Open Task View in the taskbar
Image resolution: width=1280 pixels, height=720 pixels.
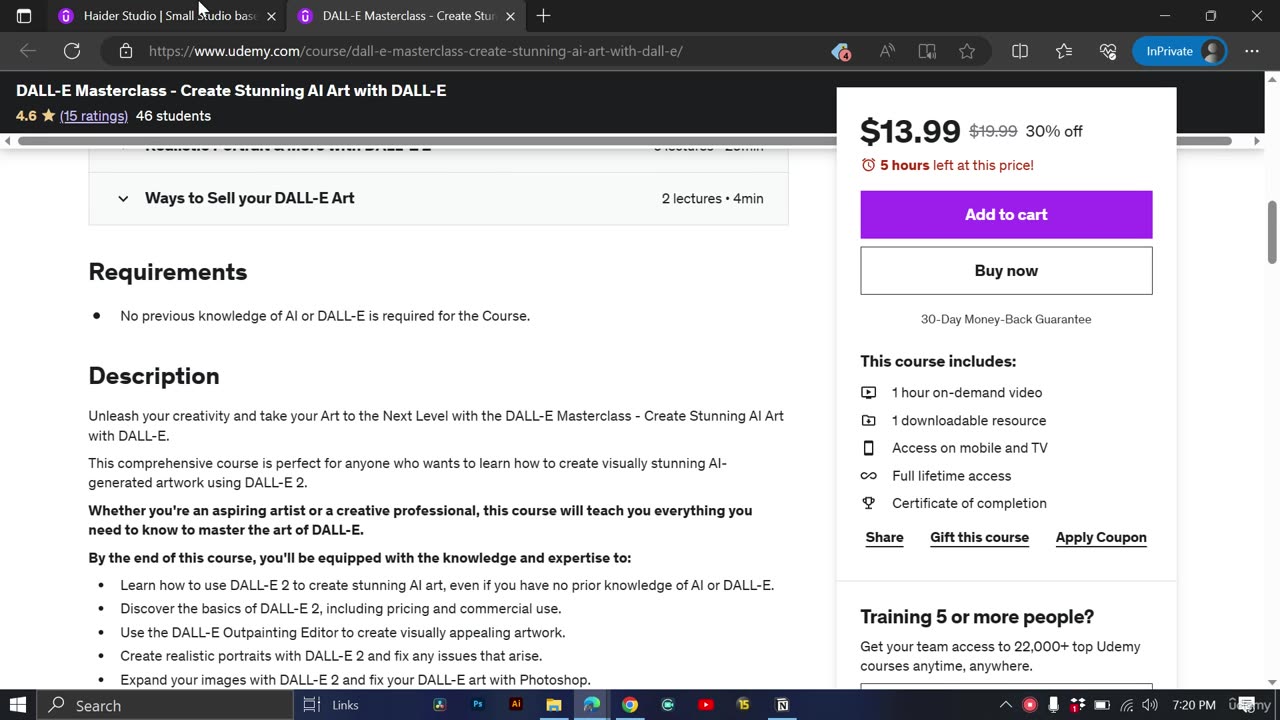coord(312,705)
